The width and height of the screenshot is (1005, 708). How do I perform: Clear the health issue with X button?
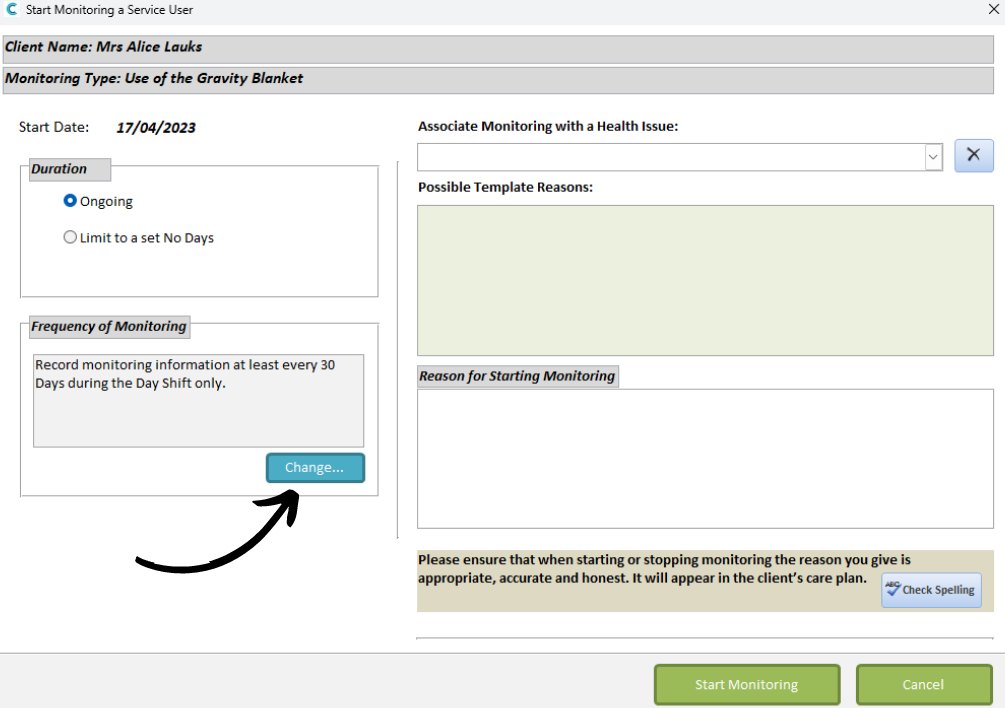pyautogui.click(x=974, y=155)
